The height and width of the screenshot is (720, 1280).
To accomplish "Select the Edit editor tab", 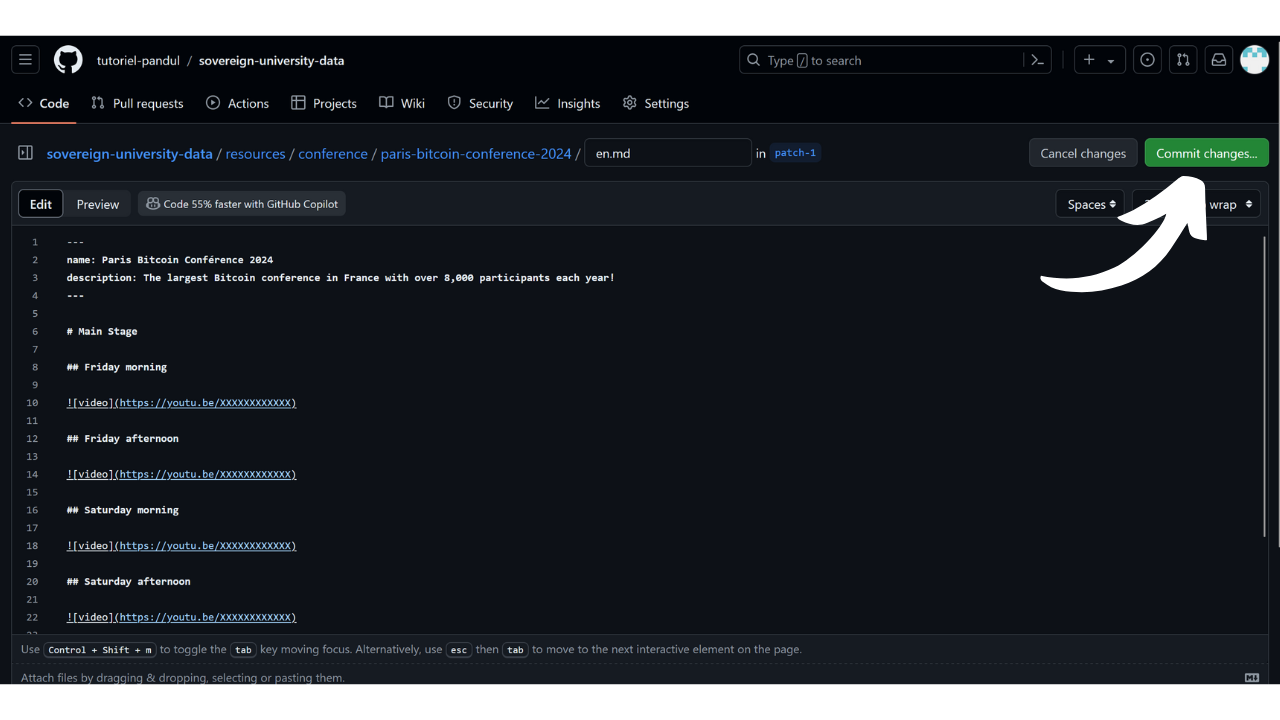I will point(41,204).
